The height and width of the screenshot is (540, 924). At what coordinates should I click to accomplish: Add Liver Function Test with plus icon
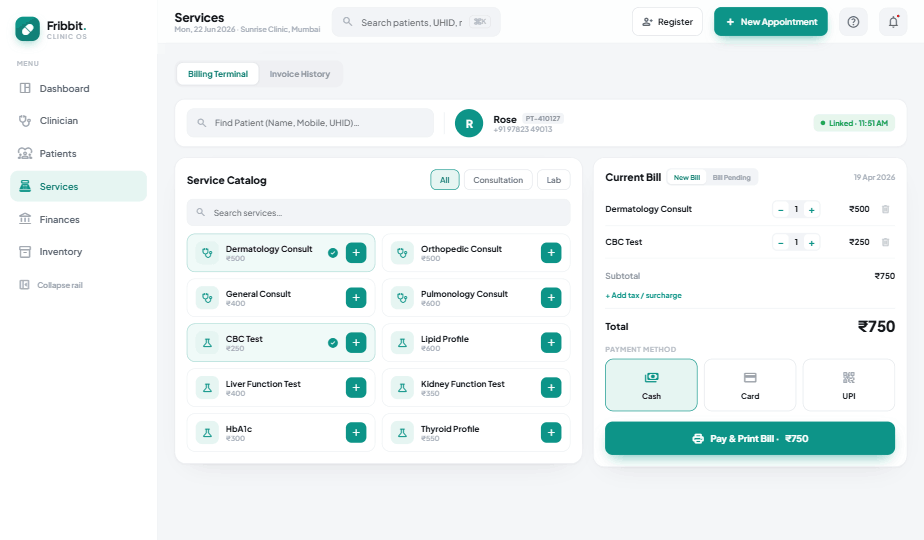pos(356,387)
